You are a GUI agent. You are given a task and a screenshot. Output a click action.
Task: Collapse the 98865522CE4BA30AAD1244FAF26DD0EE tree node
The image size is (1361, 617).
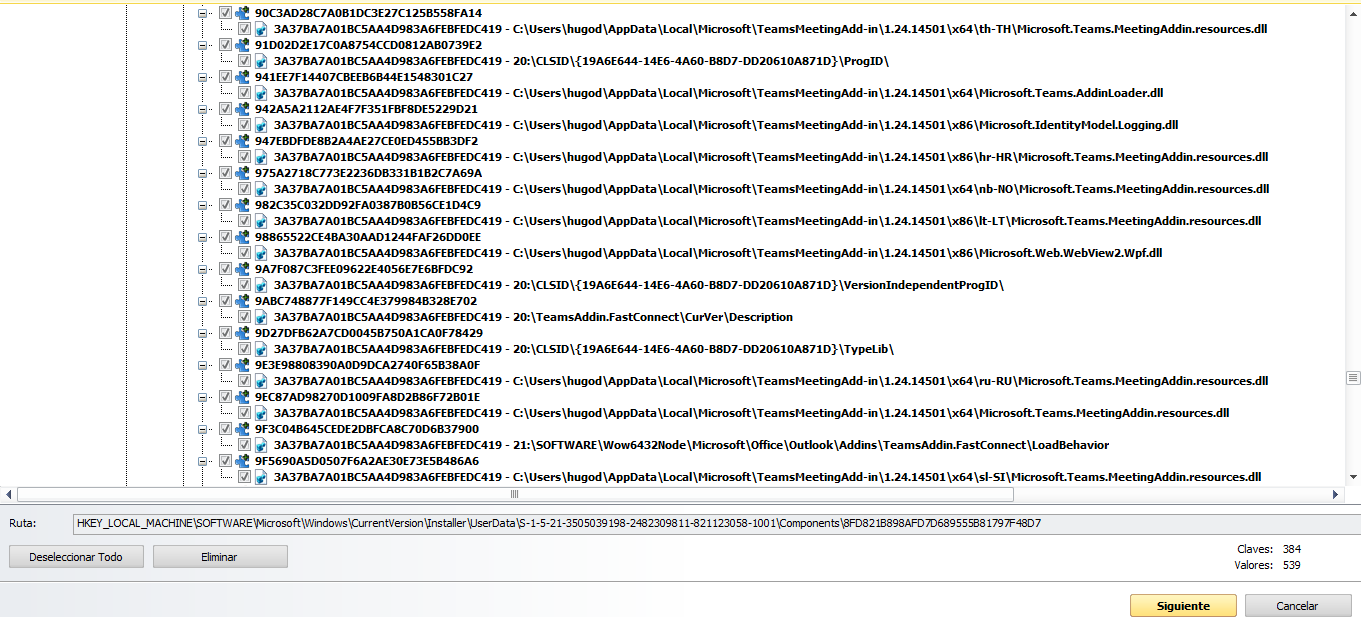pyautogui.click(x=205, y=237)
